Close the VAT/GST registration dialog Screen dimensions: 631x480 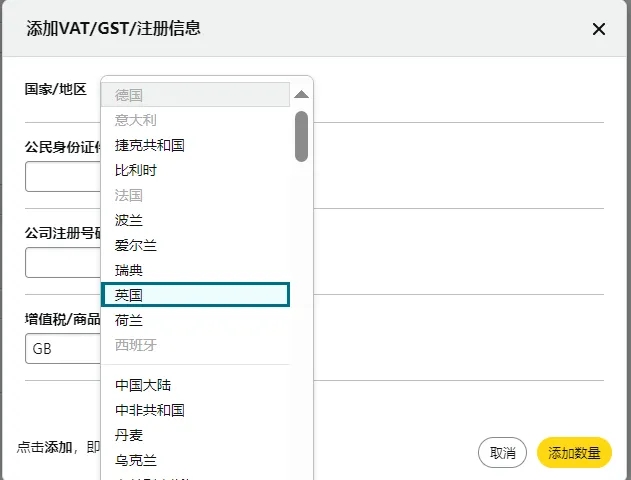pyautogui.click(x=599, y=29)
